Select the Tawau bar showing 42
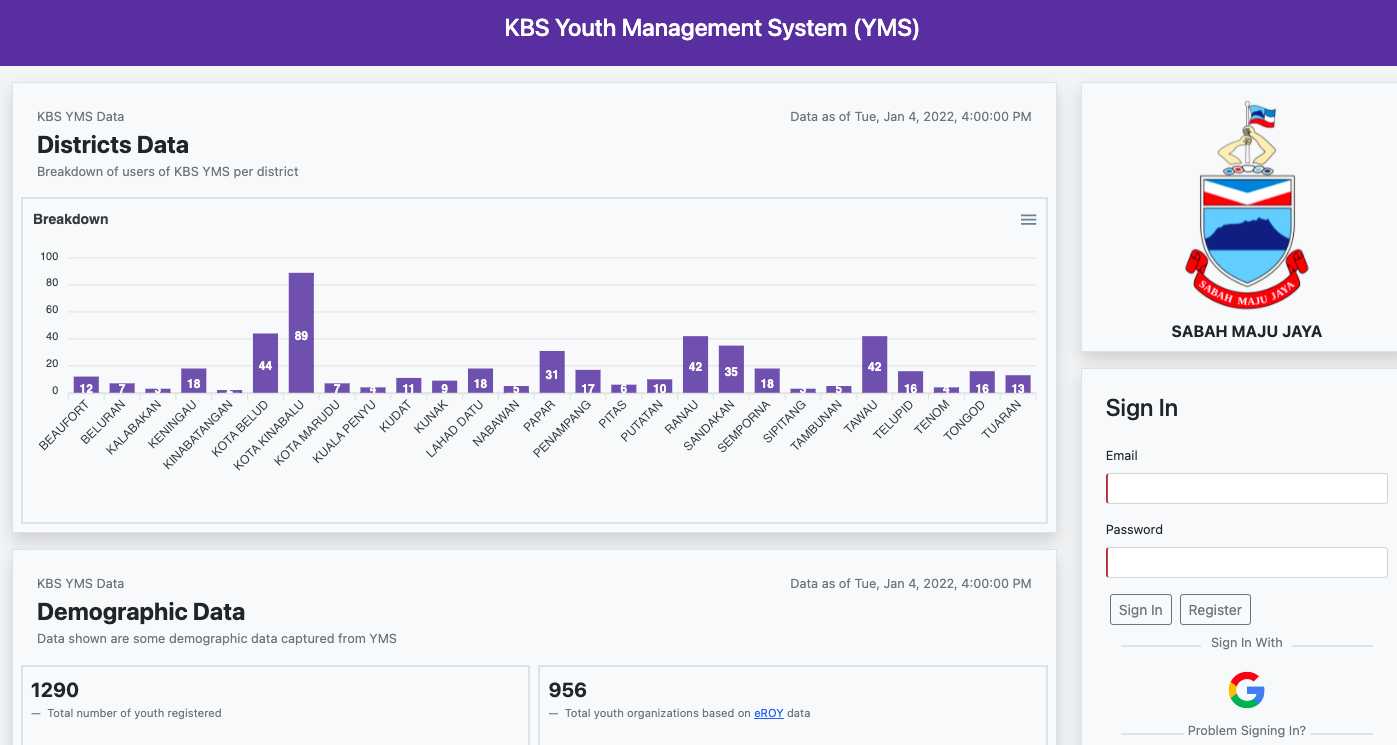 (x=874, y=364)
